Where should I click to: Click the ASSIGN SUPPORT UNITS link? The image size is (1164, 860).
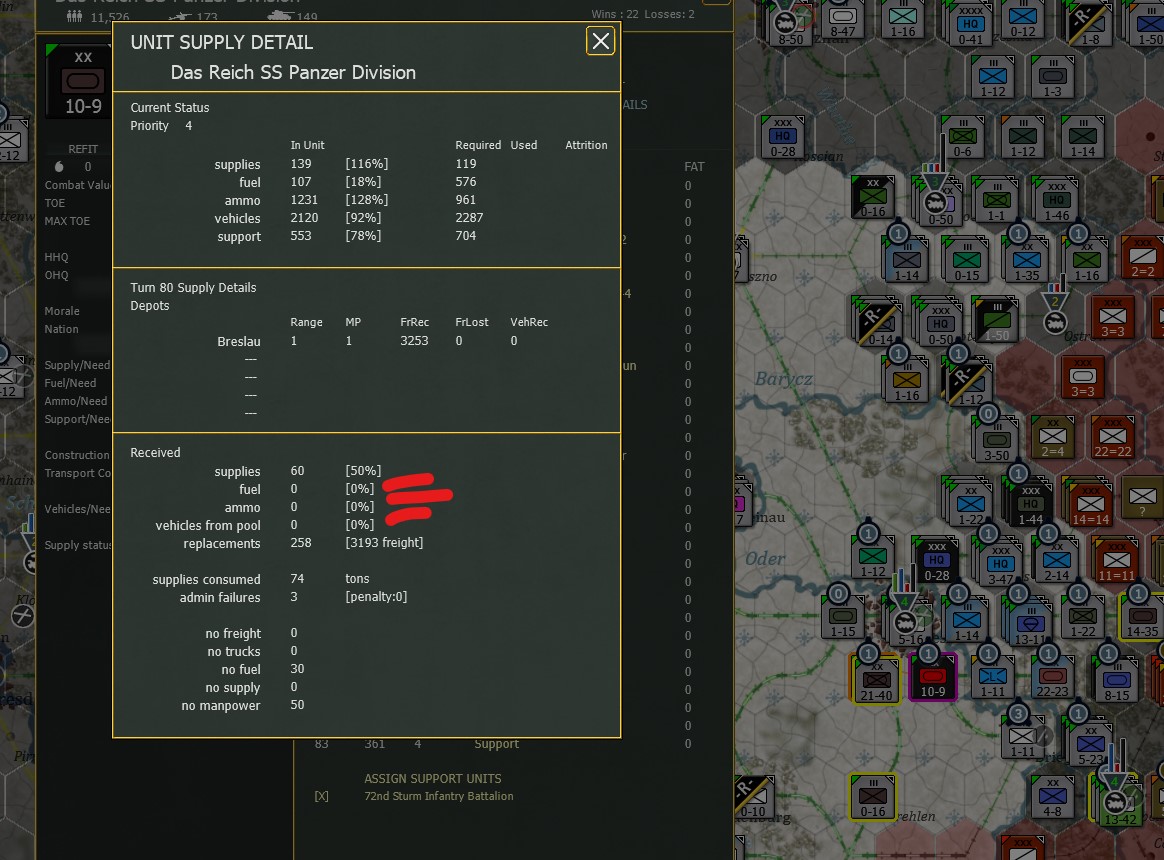click(433, 778)
